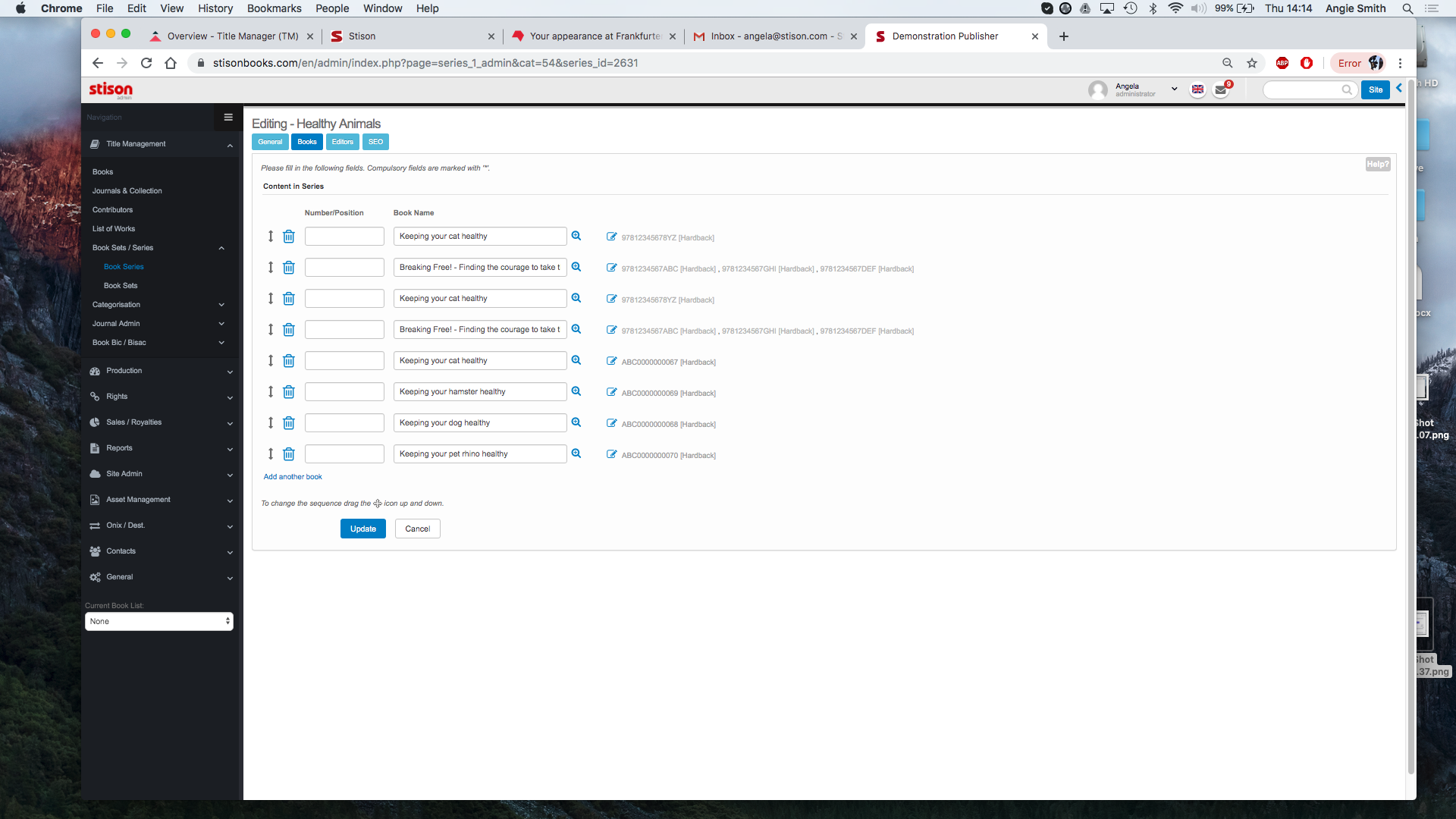This screenshot has height=819, width=1456.
Task: Click the Add another book link
Action: point(293,477)
